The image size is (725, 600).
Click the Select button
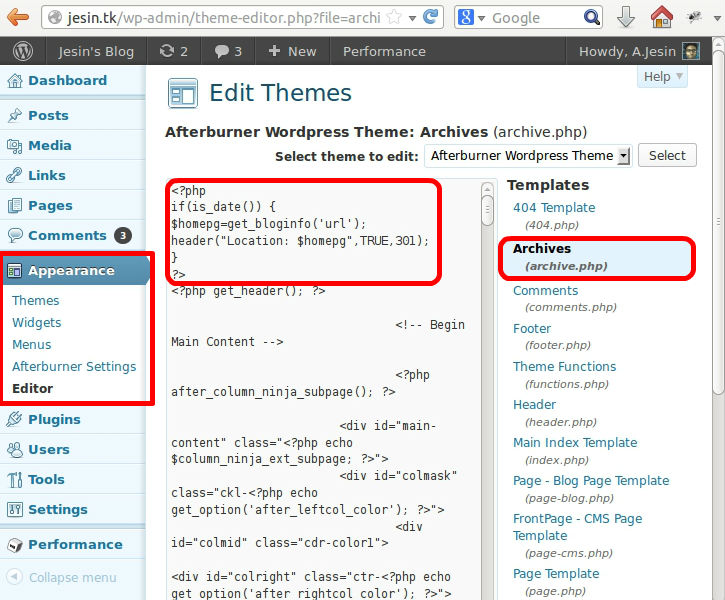[x=667, y=156]
